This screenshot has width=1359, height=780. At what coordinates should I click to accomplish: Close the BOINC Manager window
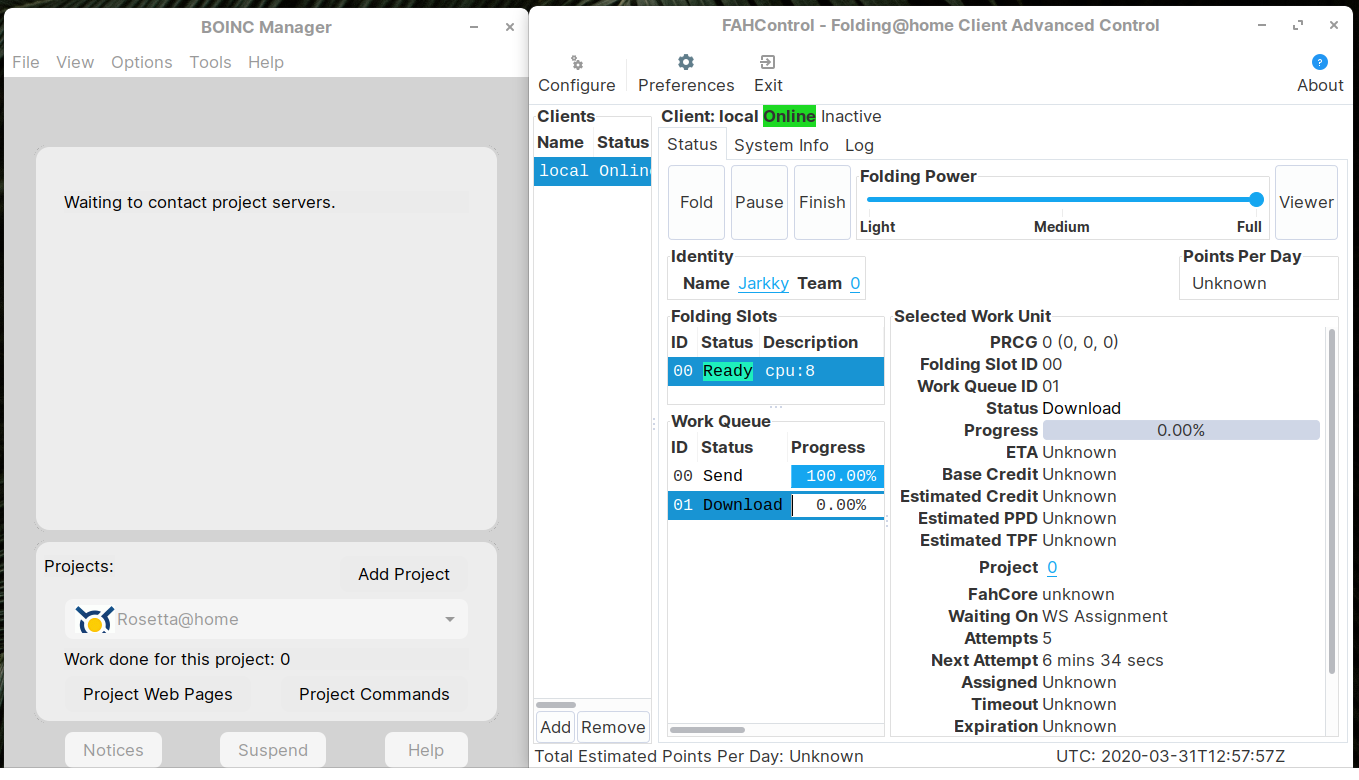510,27
